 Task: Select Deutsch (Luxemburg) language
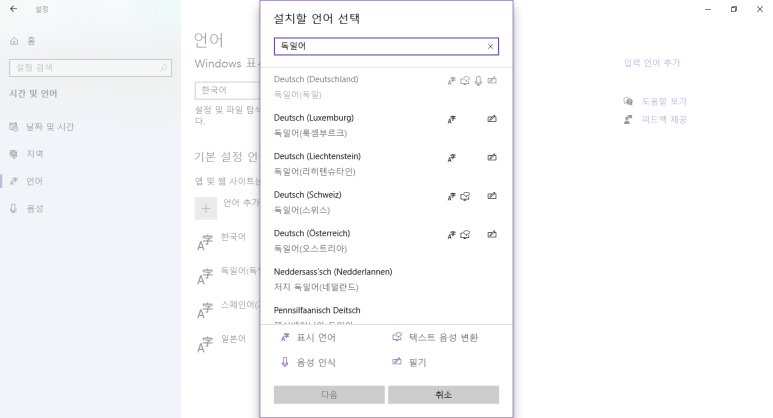click(x=386, y=125)
